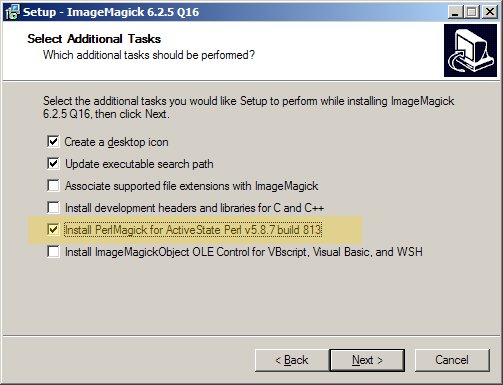Image resolution: width=503 pixels, height=385 pixels.
Task: Proceed with the Next button
Action: (x=367, y=360)
